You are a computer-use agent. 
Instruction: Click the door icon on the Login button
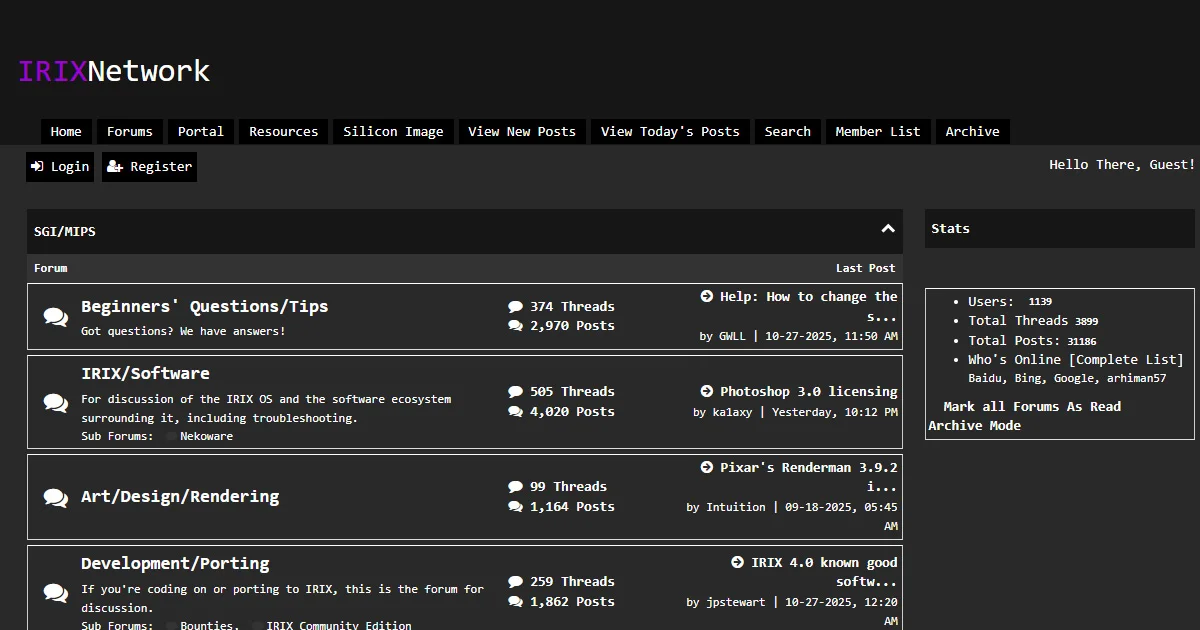pos(38,166)
